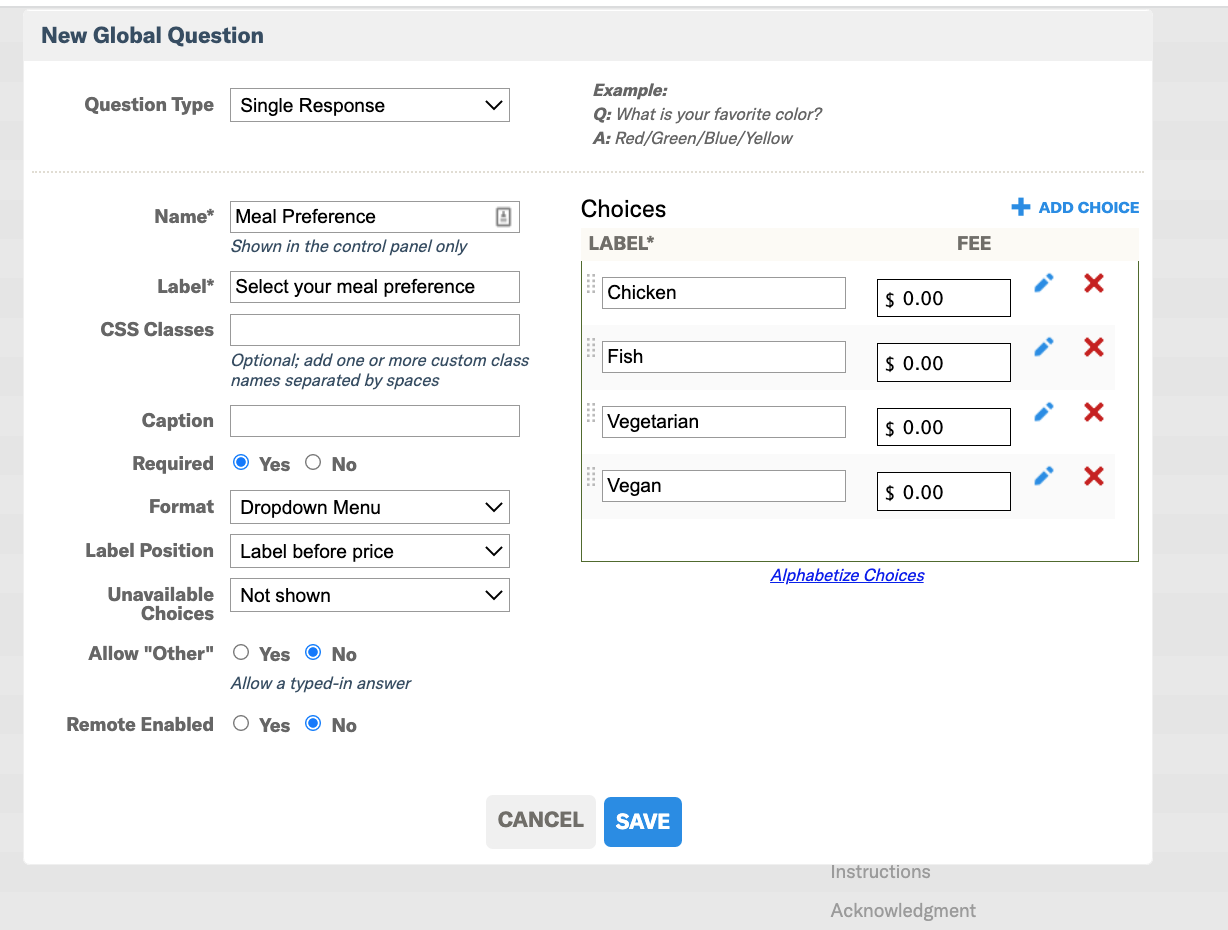Click the fee field for Fish

944,363
